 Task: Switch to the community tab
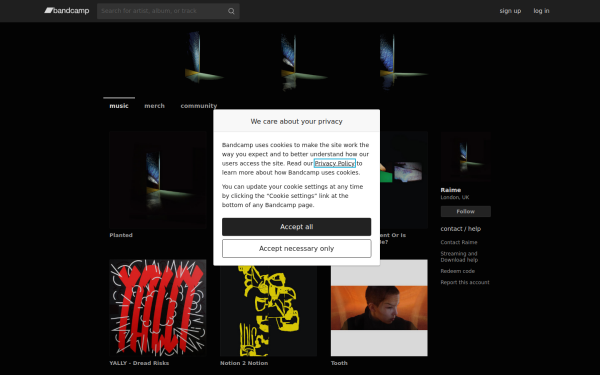(x=199, y=106)
